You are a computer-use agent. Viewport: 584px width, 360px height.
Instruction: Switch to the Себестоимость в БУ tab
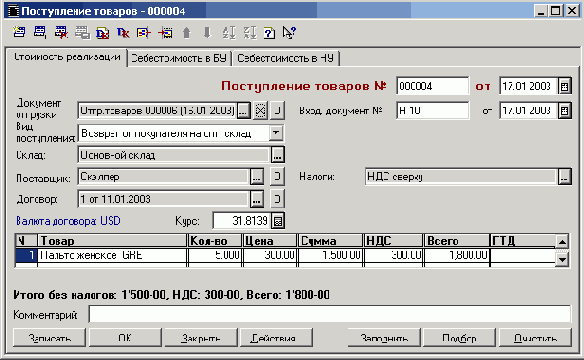tap(179, 58)
